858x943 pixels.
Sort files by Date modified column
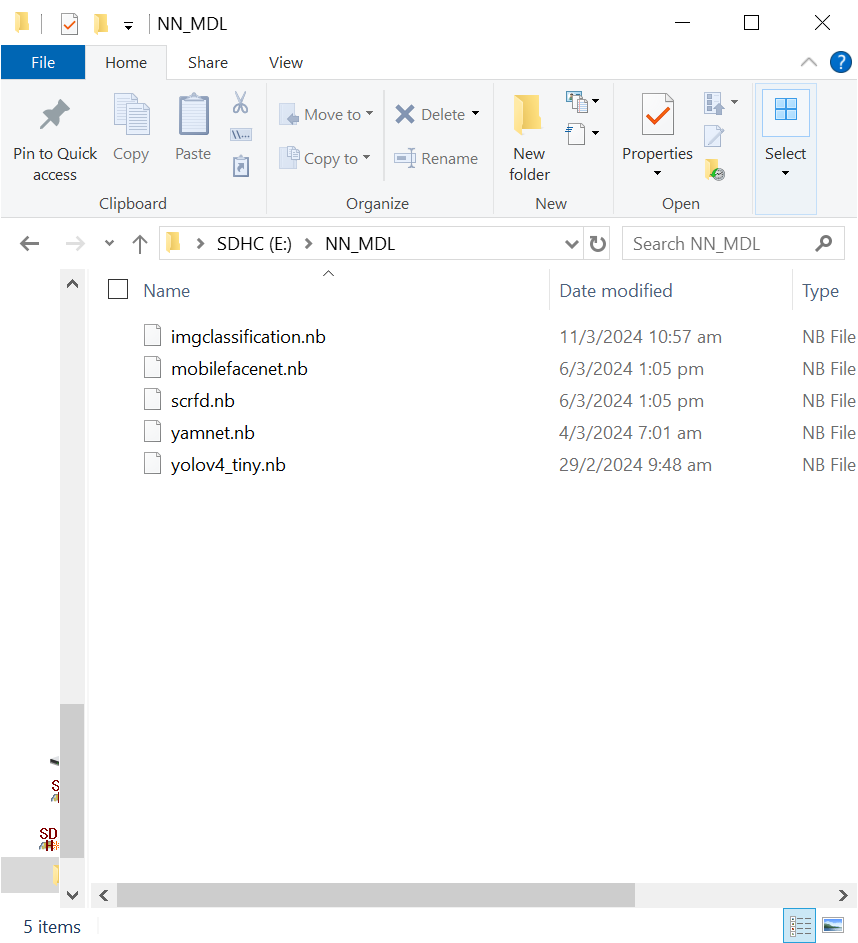(616, 291)
